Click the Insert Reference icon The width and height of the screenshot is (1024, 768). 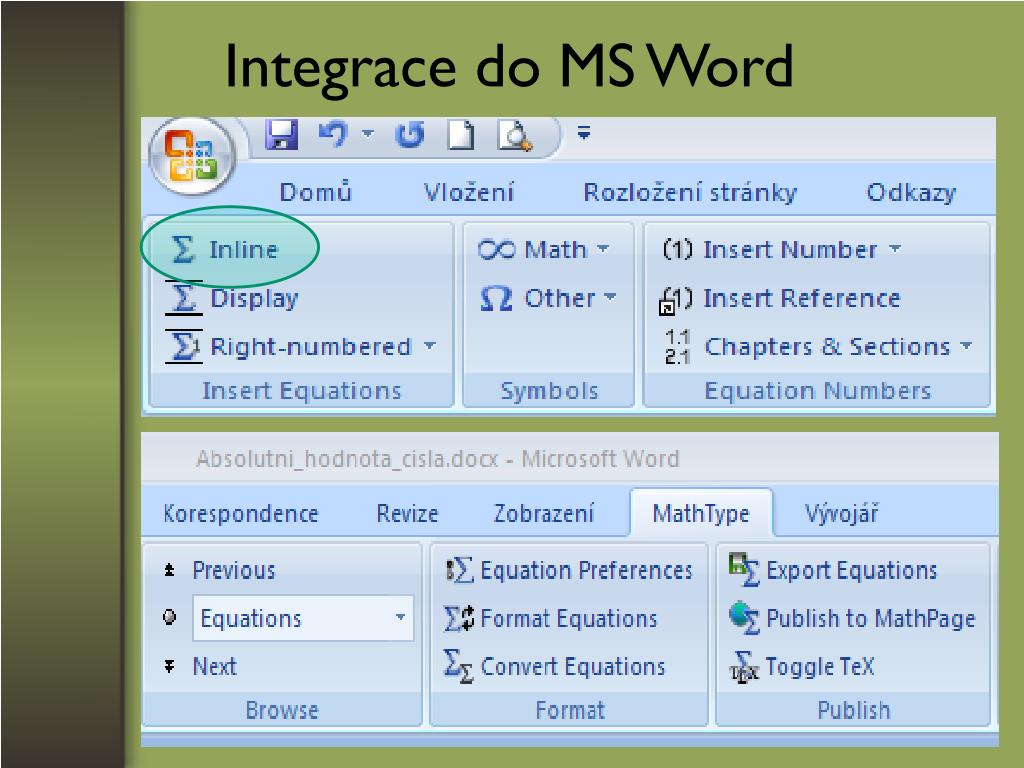pyautogui.click(x=675, y=300)
